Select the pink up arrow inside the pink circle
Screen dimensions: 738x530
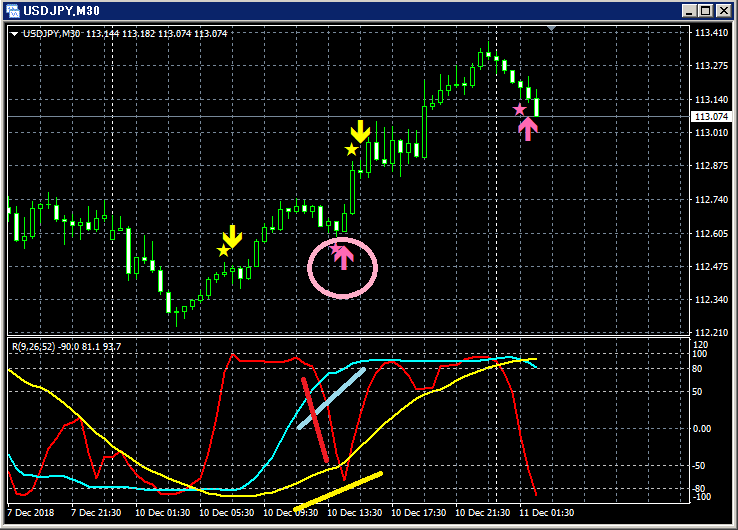pyautogui.click(x=344, y=257)
